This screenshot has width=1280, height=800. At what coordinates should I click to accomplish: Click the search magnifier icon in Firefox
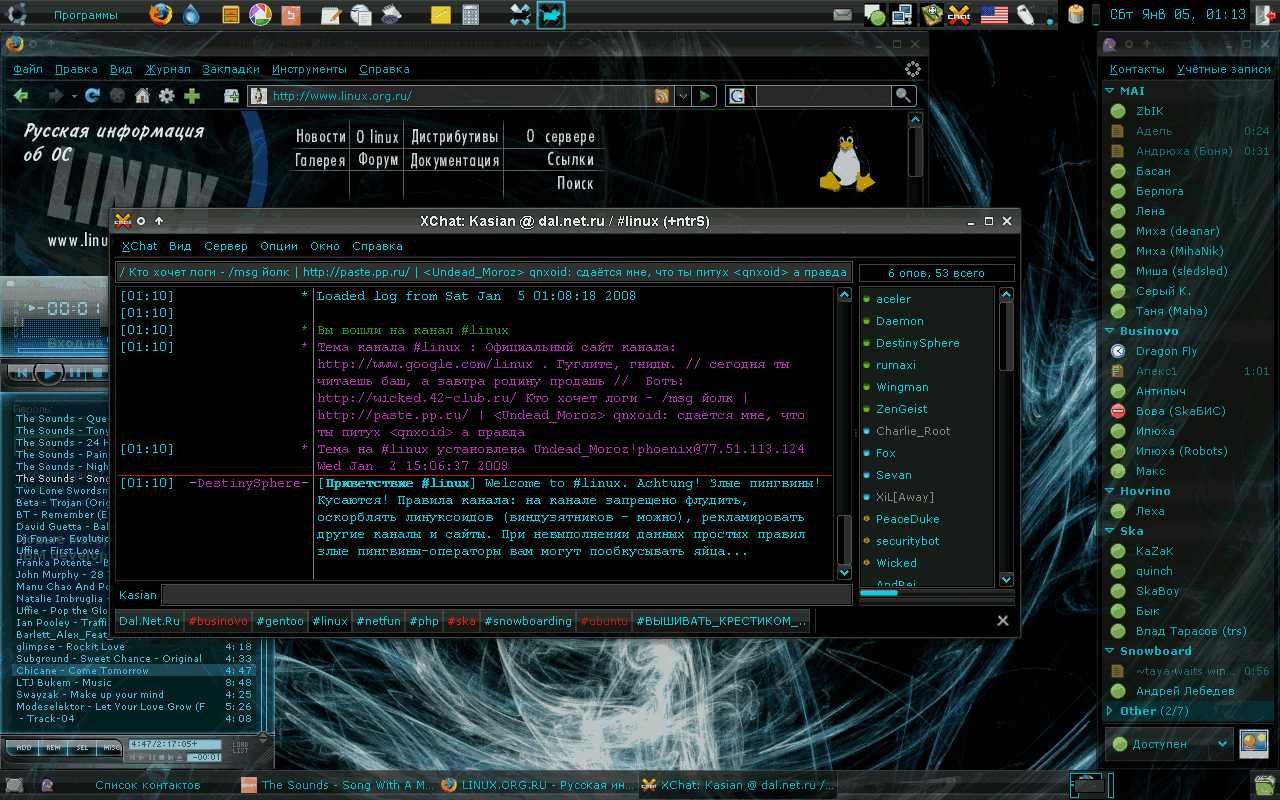point(903,96)
